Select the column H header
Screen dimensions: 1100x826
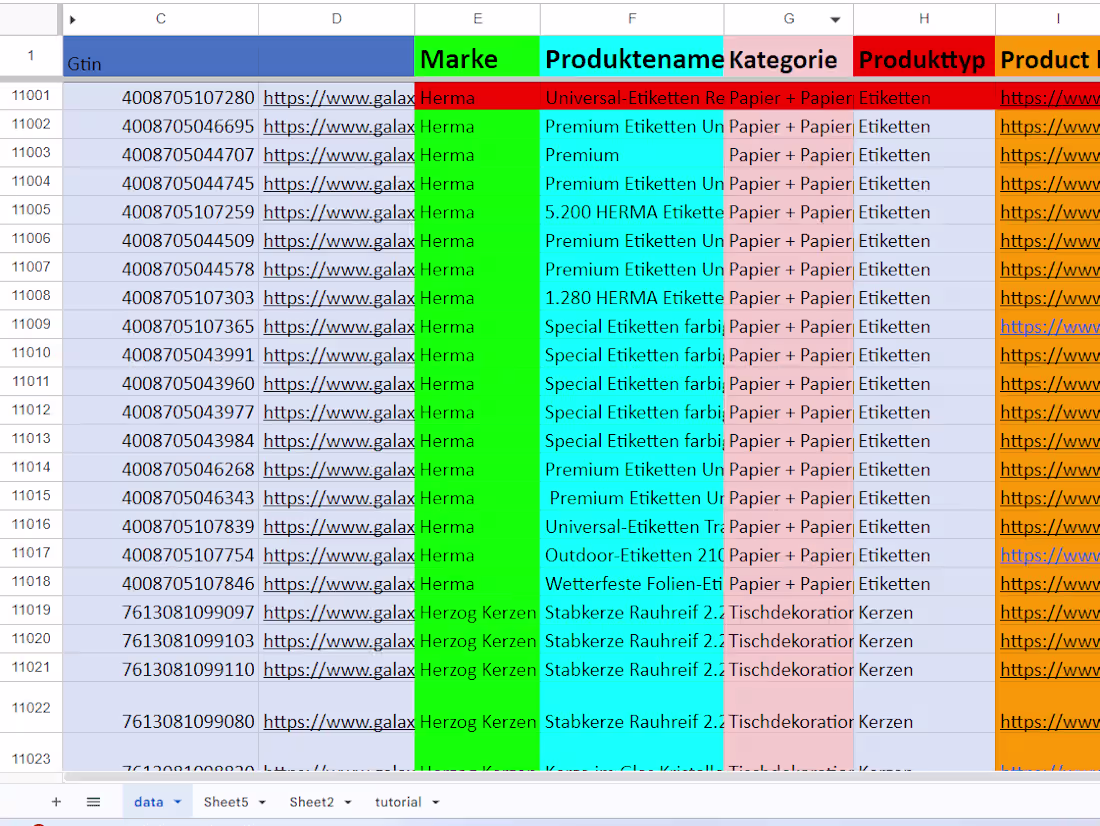923,19
